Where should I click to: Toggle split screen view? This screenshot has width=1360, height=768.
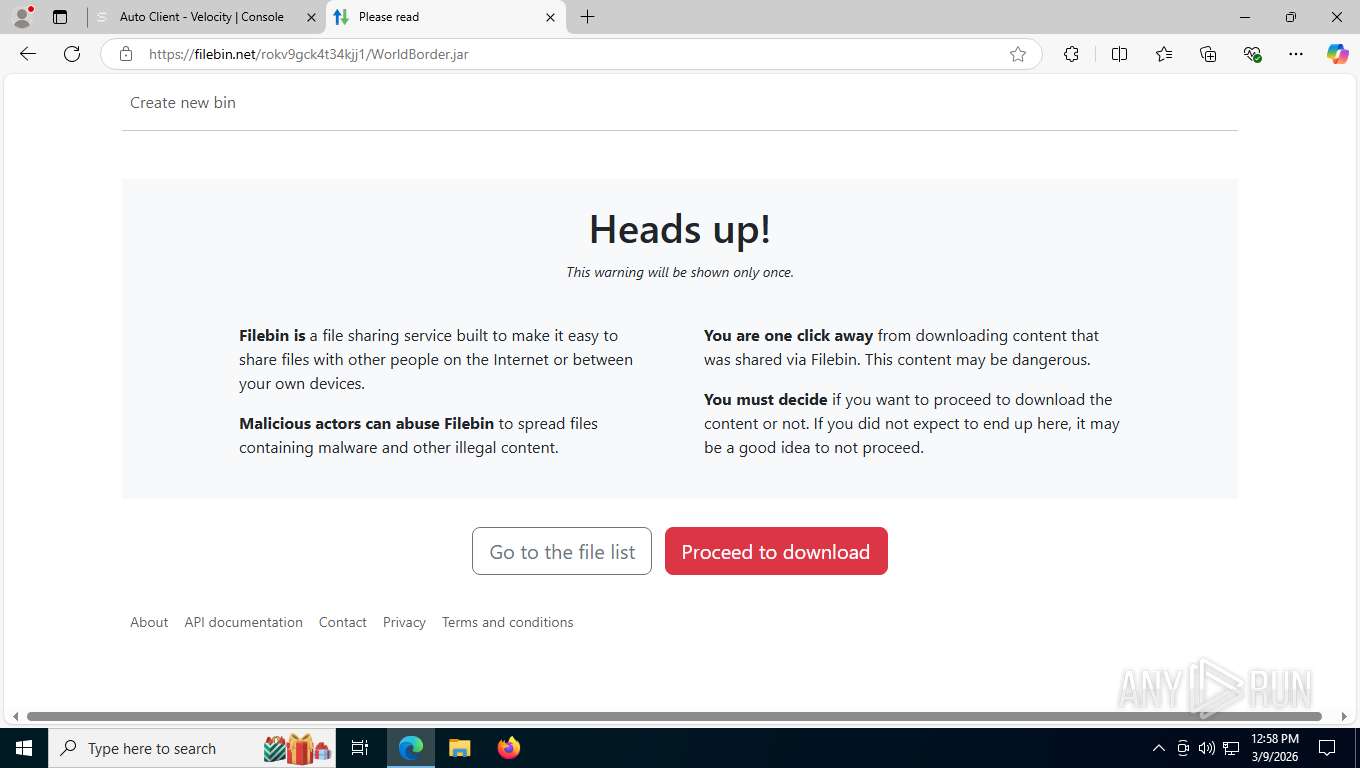tap(1119, 54)
